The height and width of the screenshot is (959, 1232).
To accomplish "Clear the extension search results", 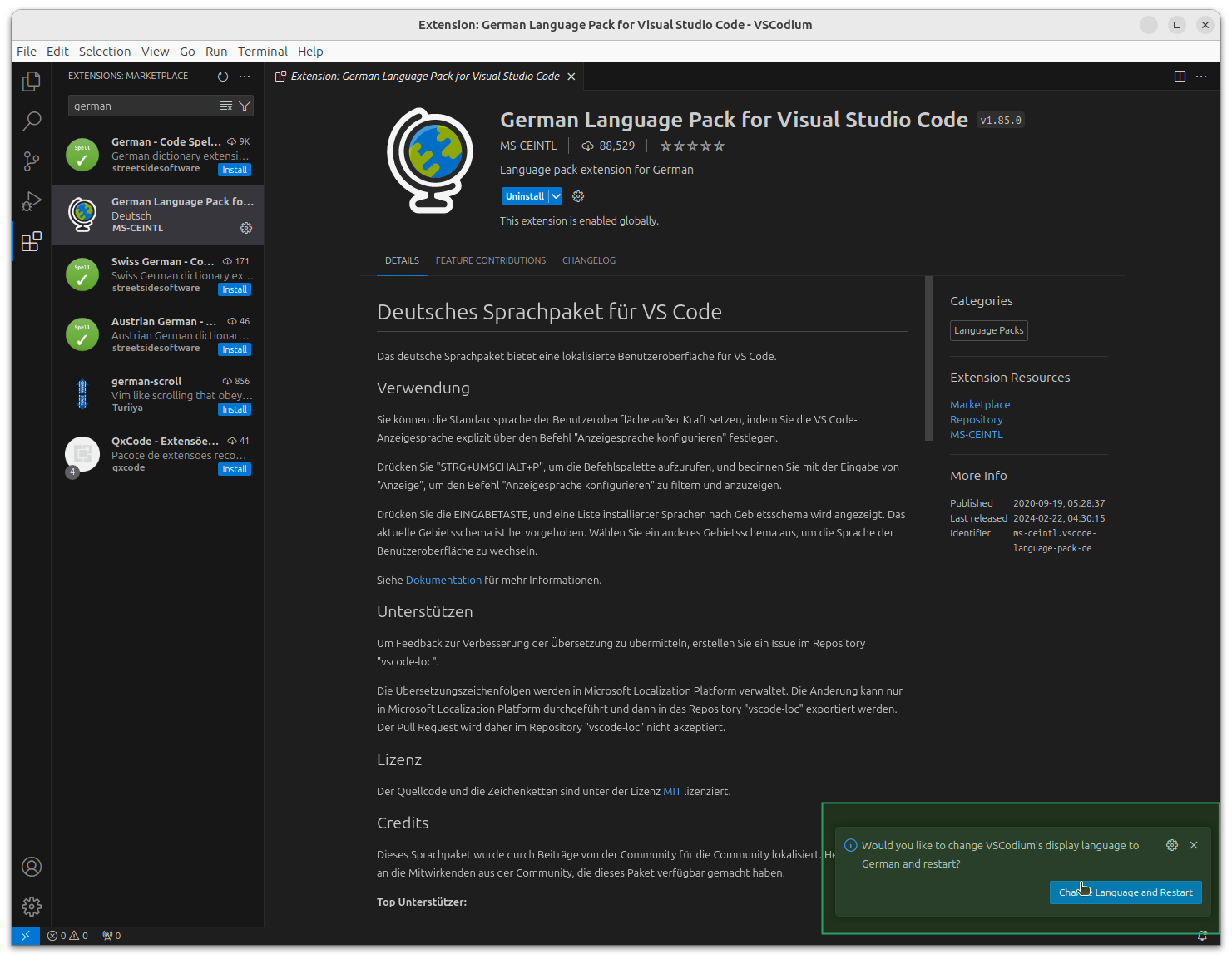I will tap(225, 106).
